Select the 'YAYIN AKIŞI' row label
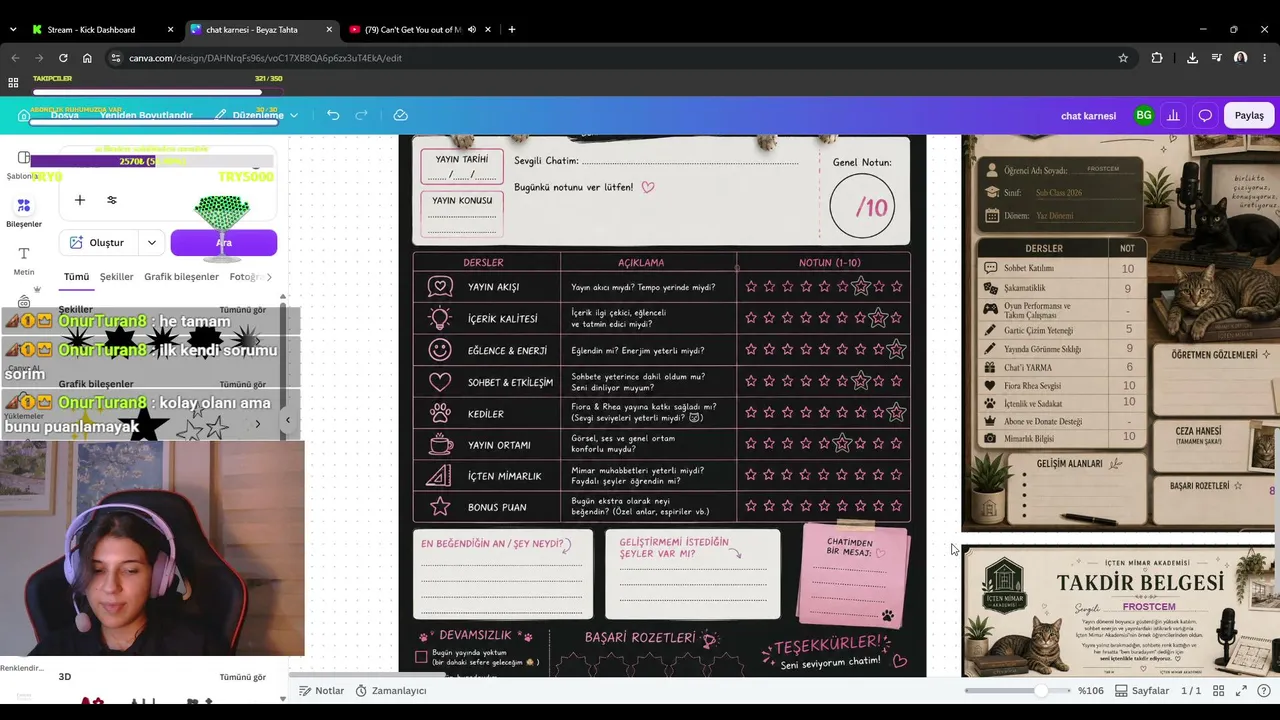1280x720 pixels. (x=493, y=287)
